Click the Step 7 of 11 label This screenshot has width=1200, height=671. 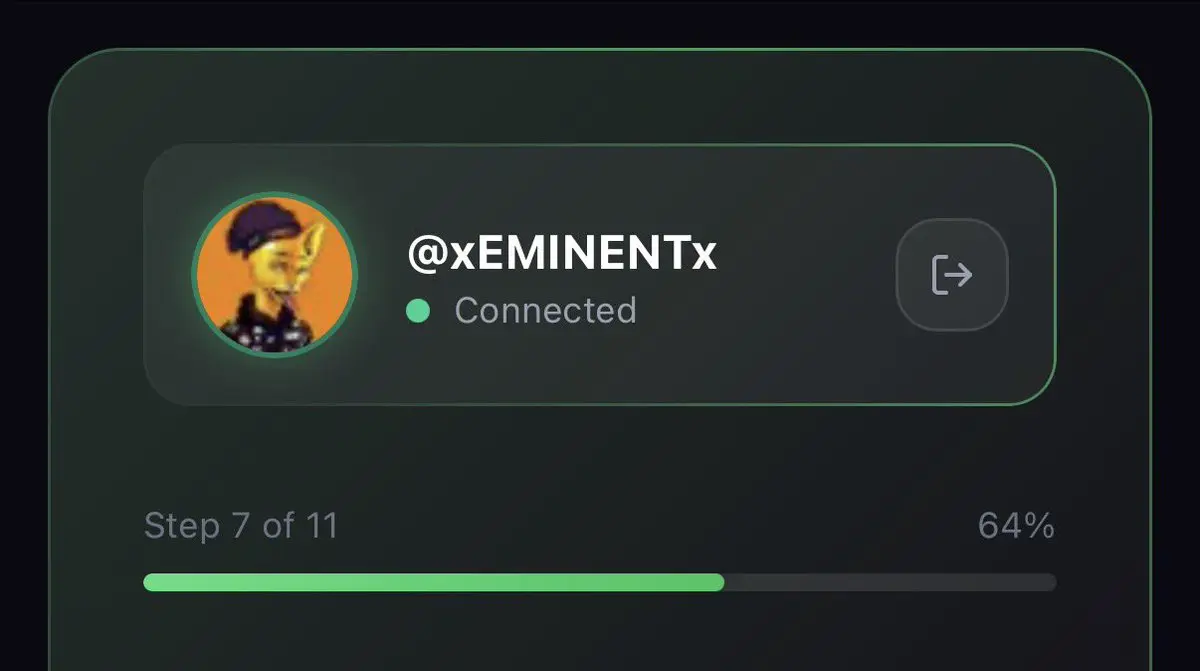pos(241,526)
